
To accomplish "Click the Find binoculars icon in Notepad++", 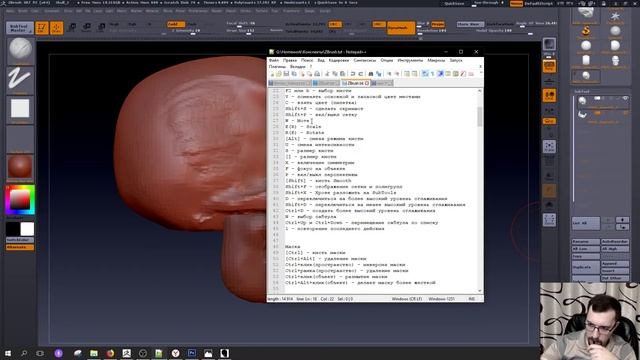I will [x=371, y=74].
